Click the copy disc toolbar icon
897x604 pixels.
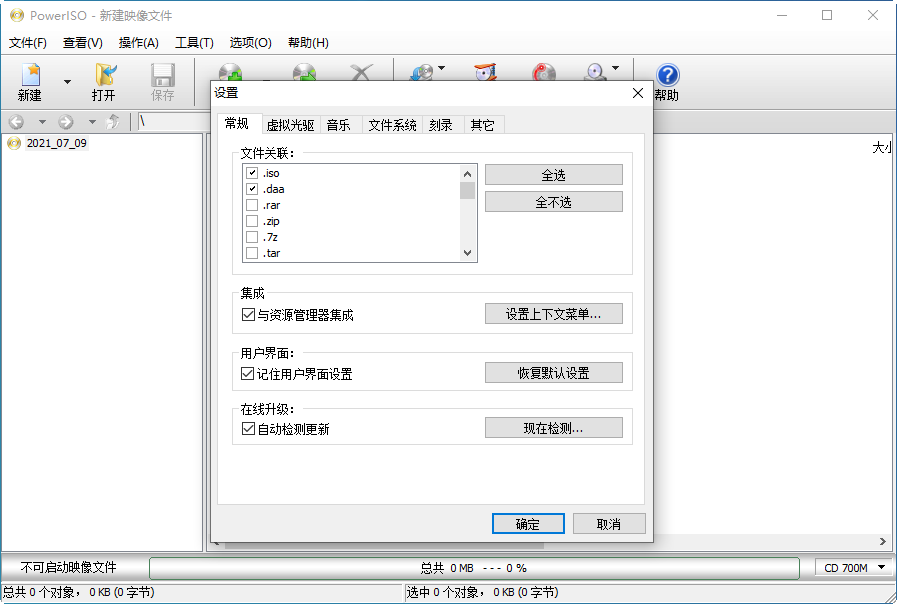(422, 72)
